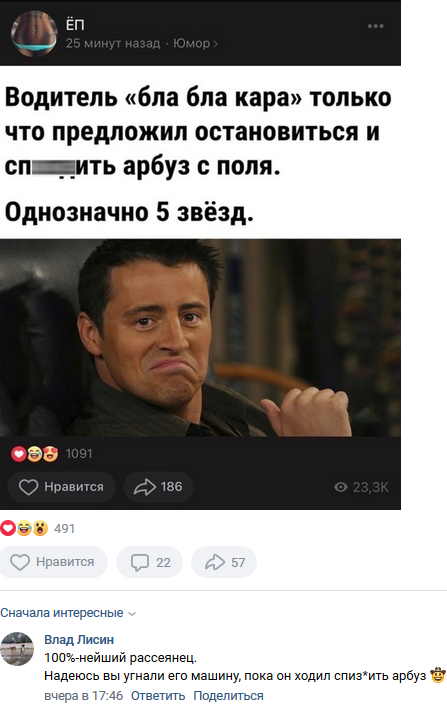The width and height of the screenshot is (447, 704).
Task: Open comments via the speech bubble with 22
Action: [149, 562]
